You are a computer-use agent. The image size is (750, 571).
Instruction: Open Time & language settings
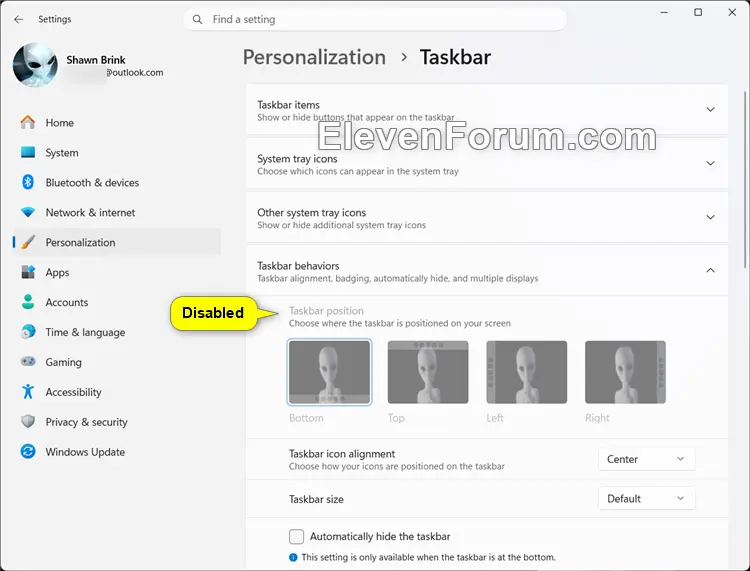[117, 332]
